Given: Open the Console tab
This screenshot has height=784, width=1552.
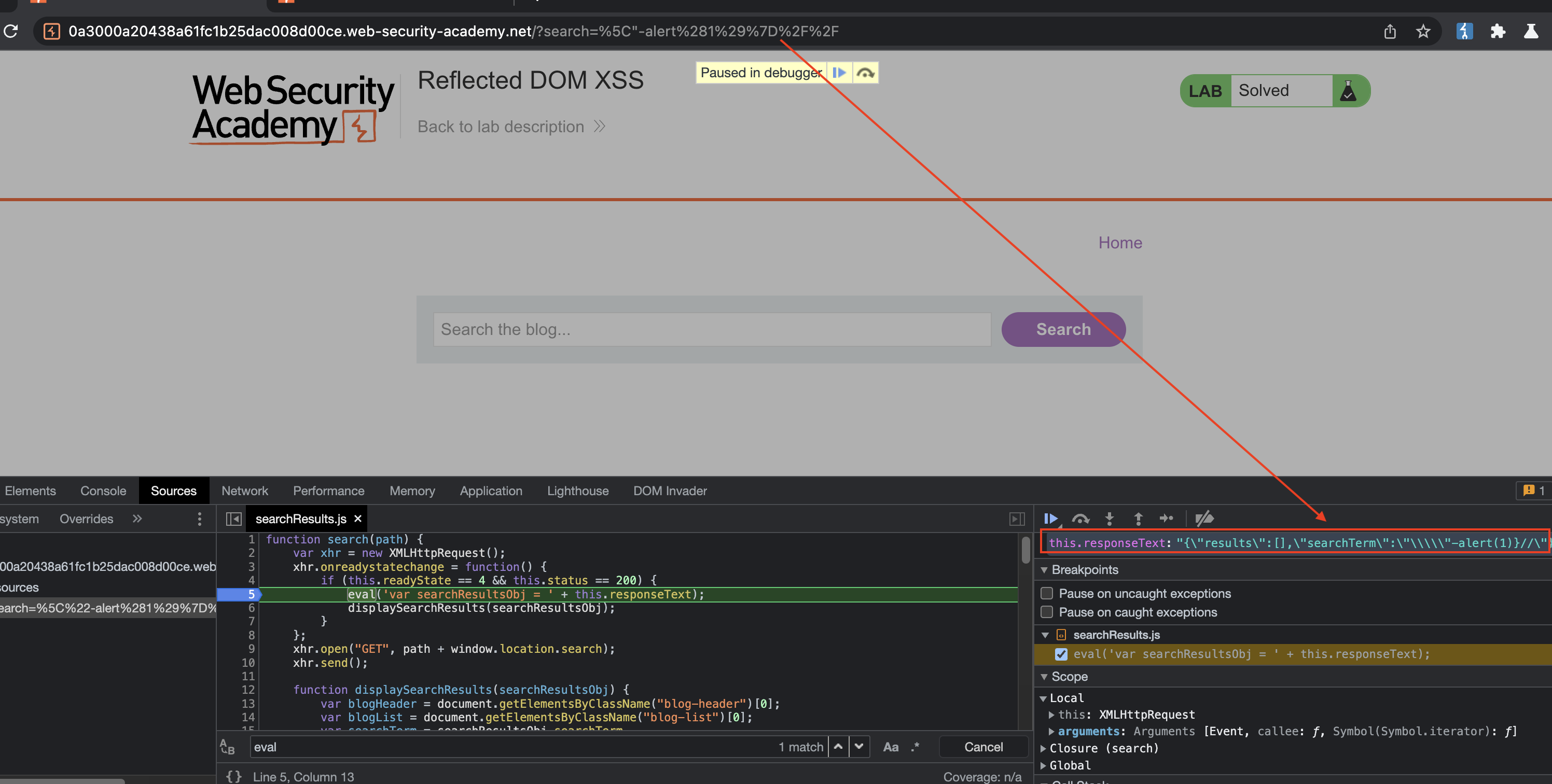Looking at the screenshot, I should (x=103, y=491).
